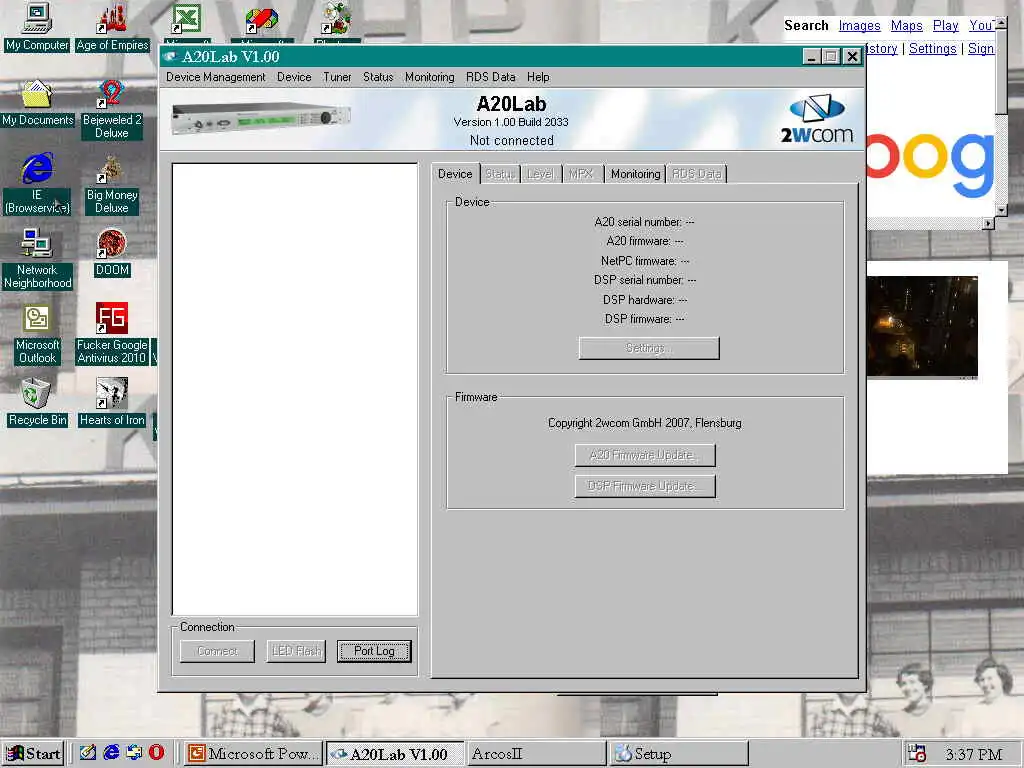Open Settings link in browser window
Screen dimensions: 1024x768
coord(933,48)
